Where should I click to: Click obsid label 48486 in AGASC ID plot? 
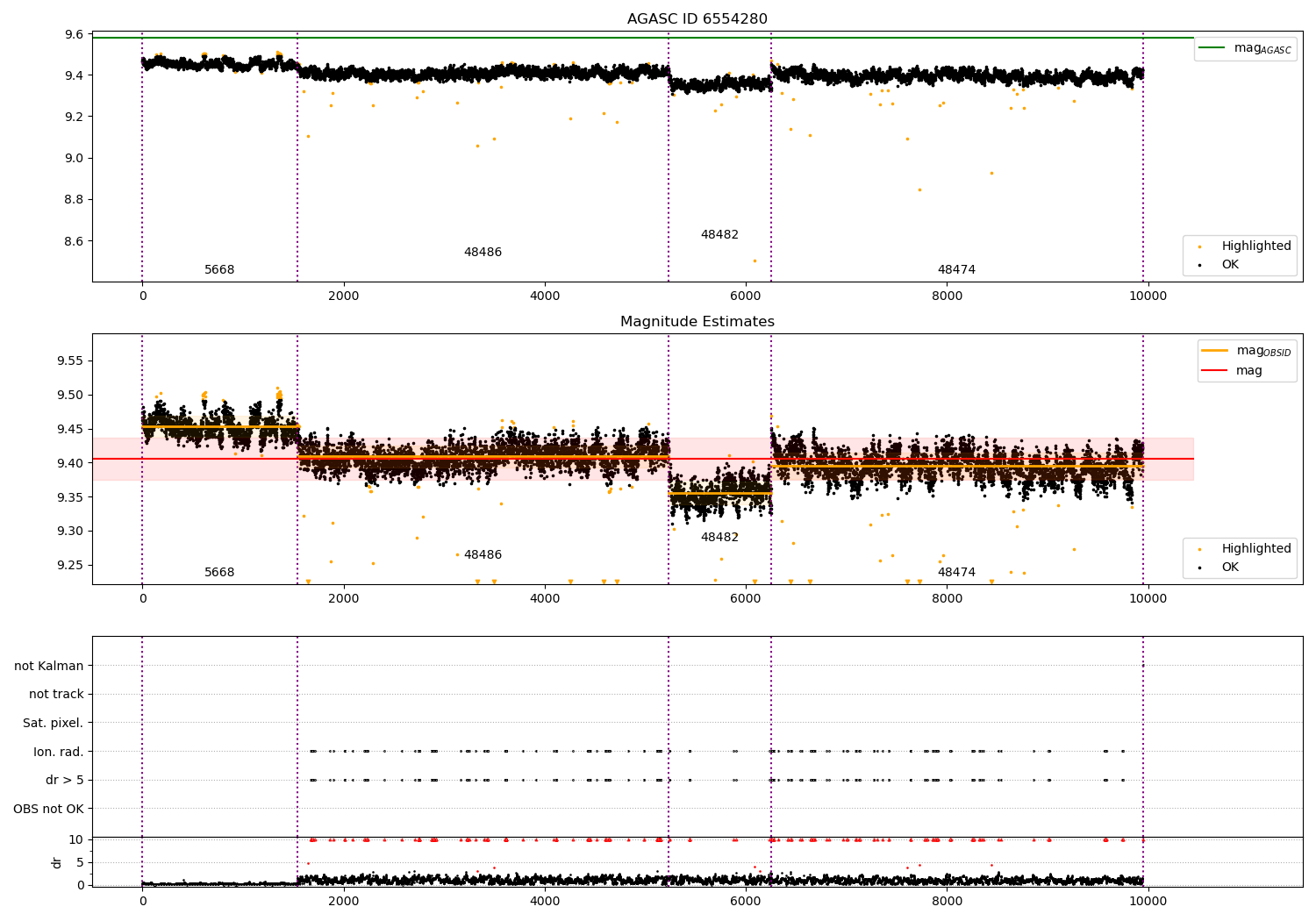[483, 253]
